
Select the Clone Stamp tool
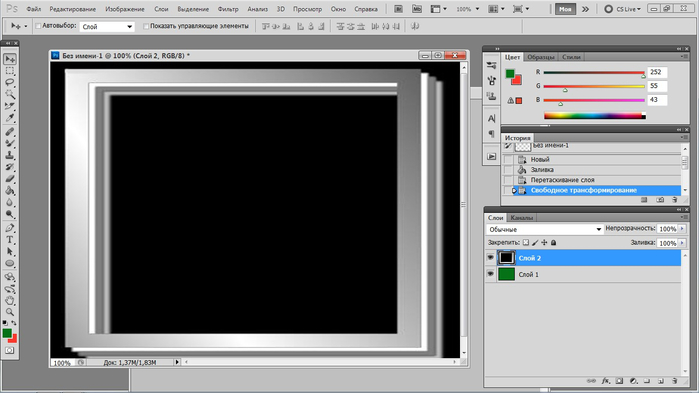pyautogui.click(x=10, y=155)
